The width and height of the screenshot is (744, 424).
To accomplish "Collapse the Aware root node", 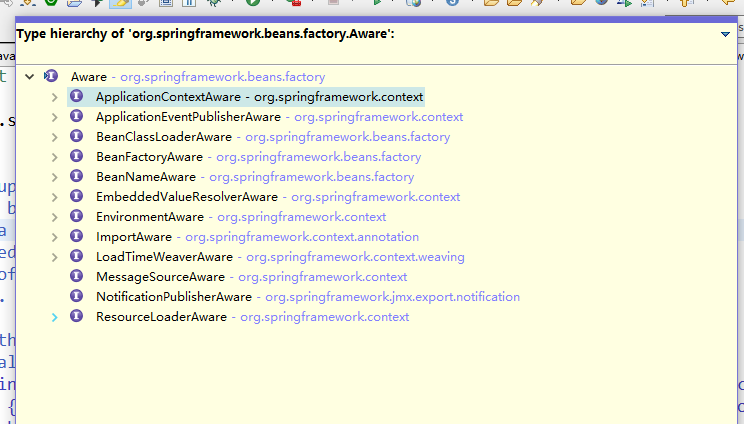I will [x=29, y=76].
